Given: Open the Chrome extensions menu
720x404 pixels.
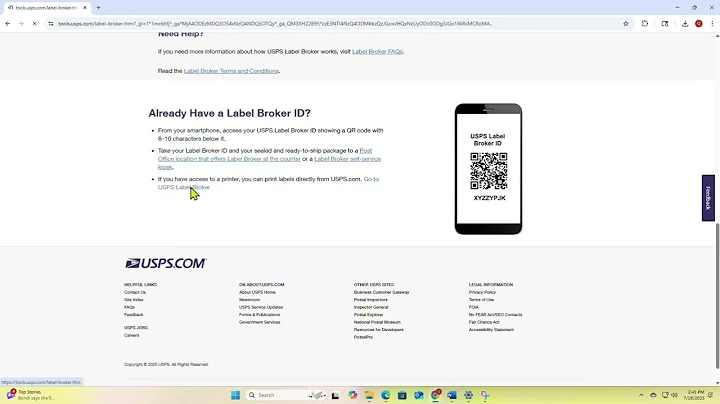Looking at the screenshot, I should (645, 23).
